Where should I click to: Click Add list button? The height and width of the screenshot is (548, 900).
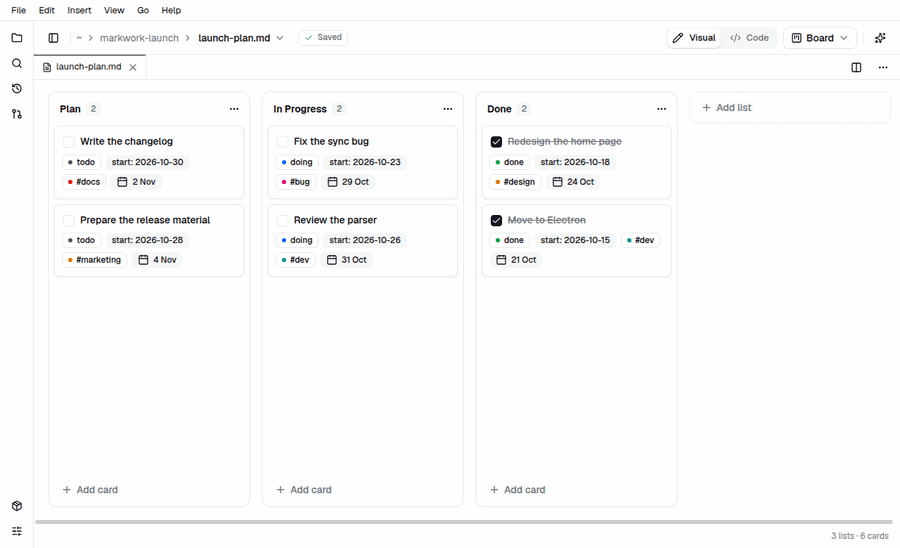(790, 108)
